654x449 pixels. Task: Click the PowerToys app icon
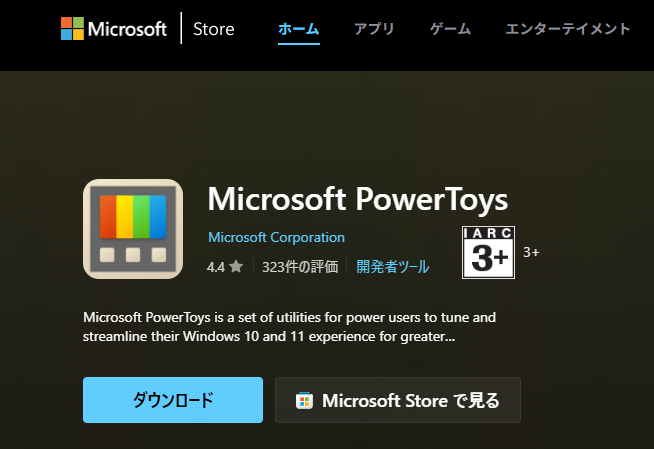click(x=133, y=229)
